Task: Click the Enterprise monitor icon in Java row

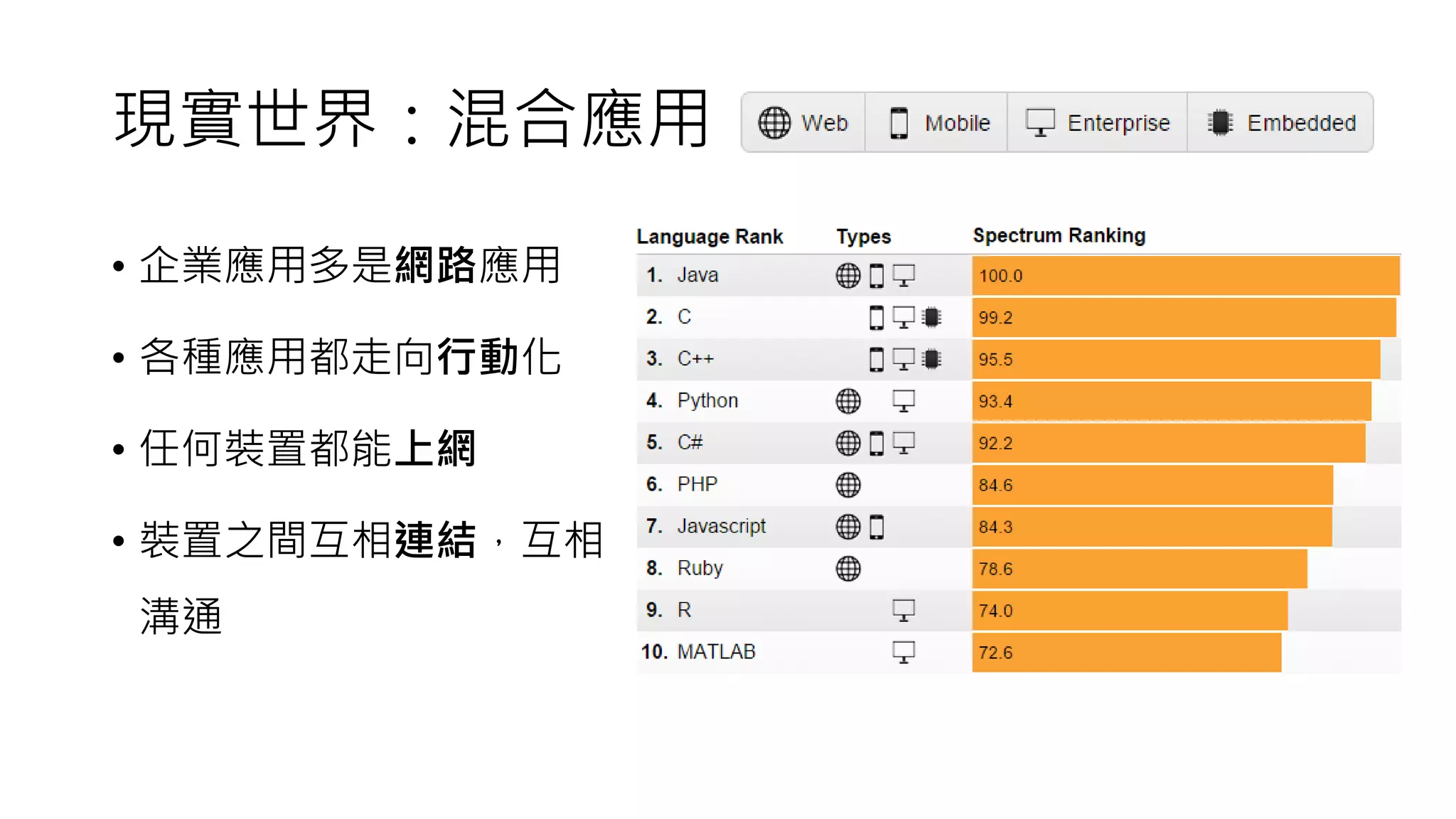Action: click(904, 275)
